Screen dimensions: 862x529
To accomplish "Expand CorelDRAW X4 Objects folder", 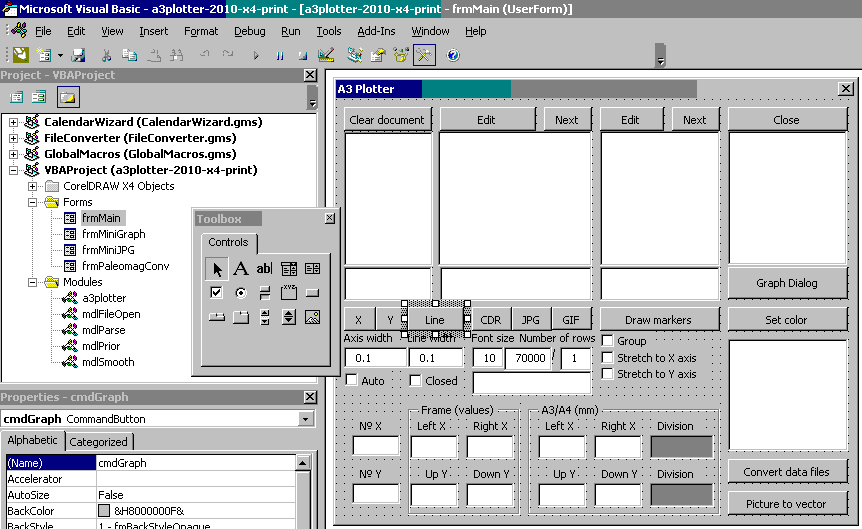I will [32, 186].
